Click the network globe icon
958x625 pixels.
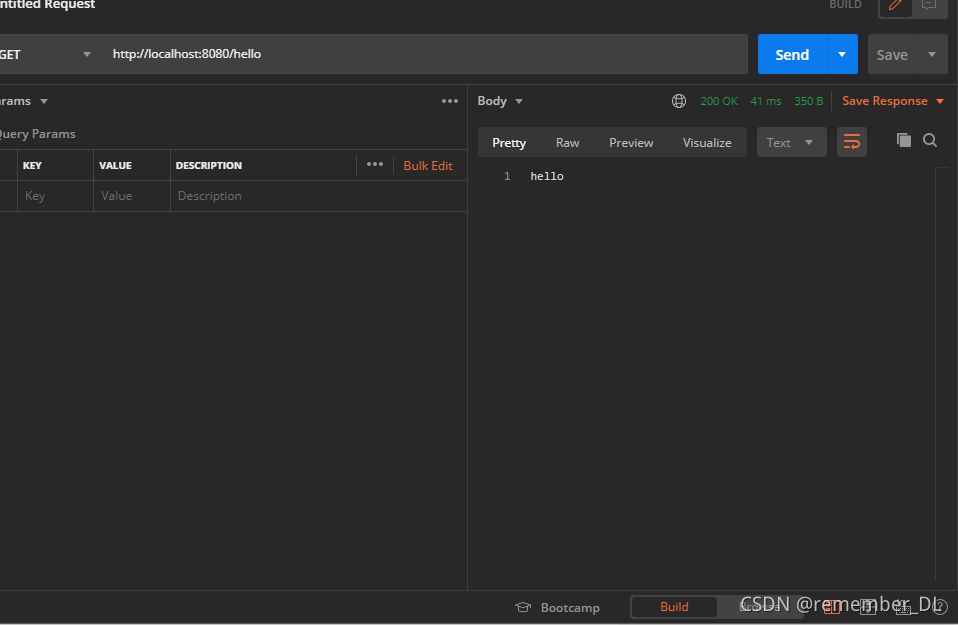679,101
